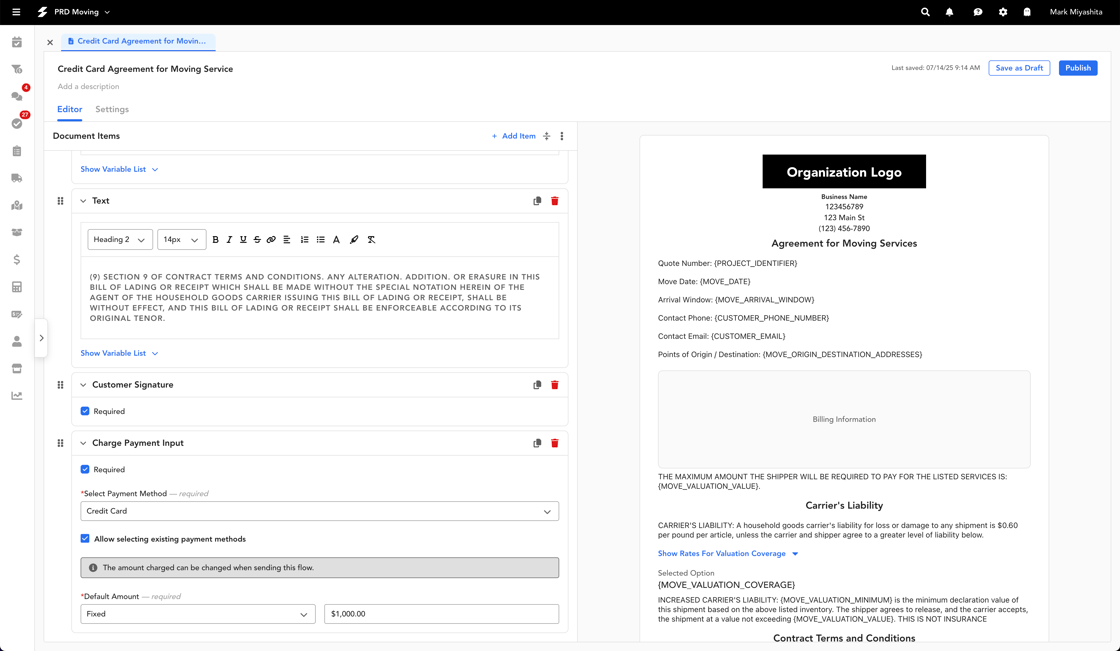Open the hamburger main menu
Viewport: 1120px width, 651px height.
coord(16,12)
